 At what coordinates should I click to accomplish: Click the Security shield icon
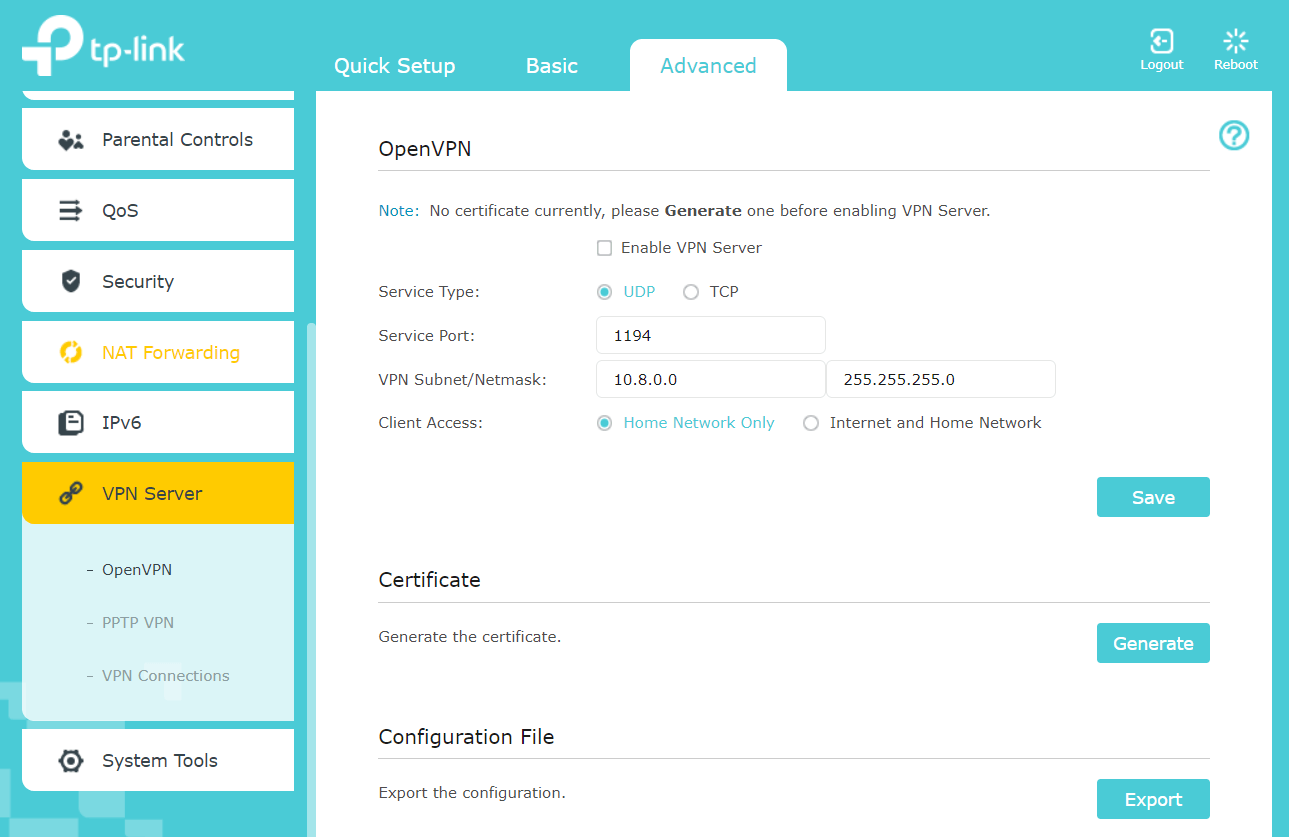pos(71,282)
